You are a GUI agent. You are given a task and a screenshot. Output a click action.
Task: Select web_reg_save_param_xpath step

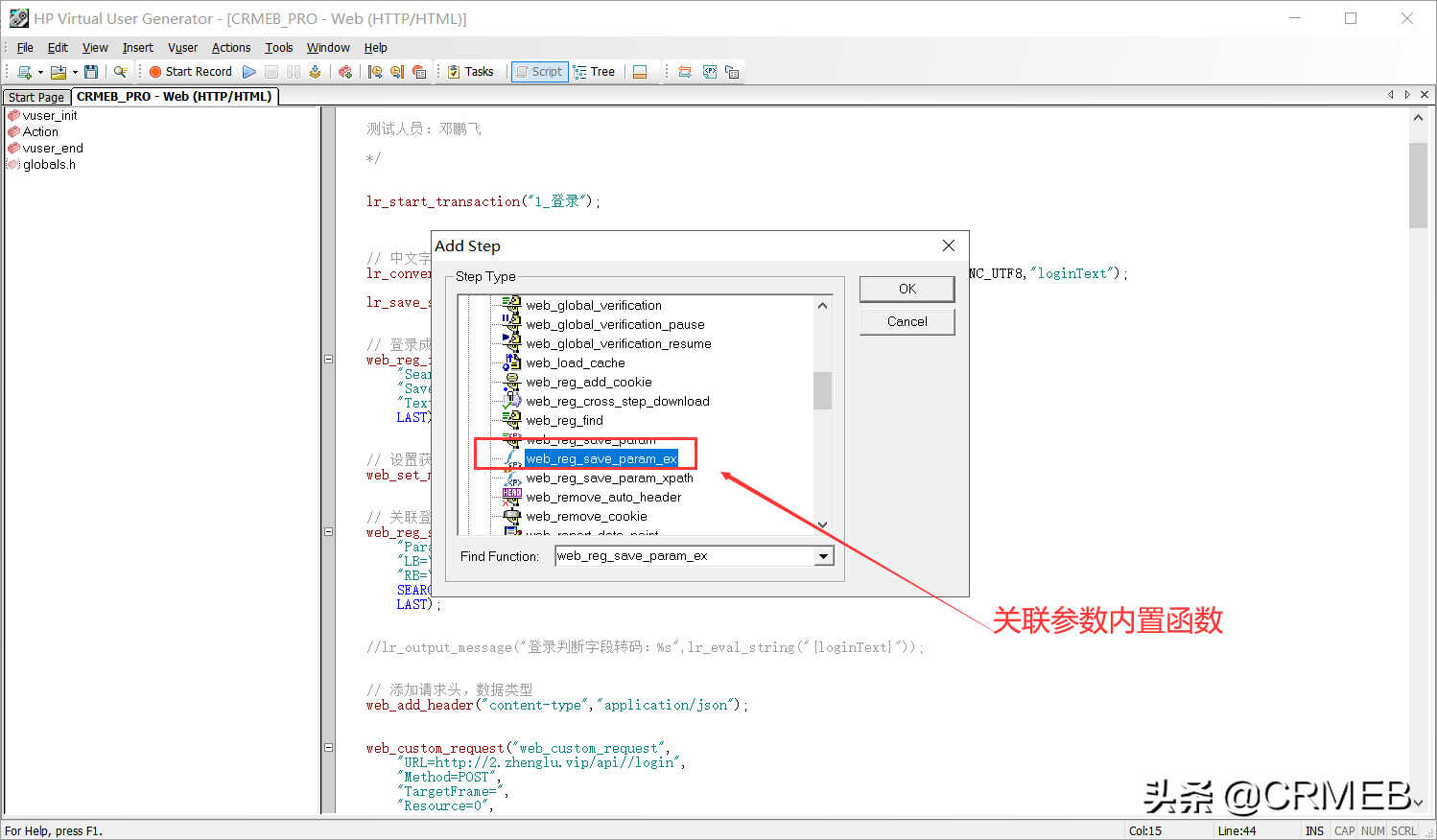click(609, 478)
